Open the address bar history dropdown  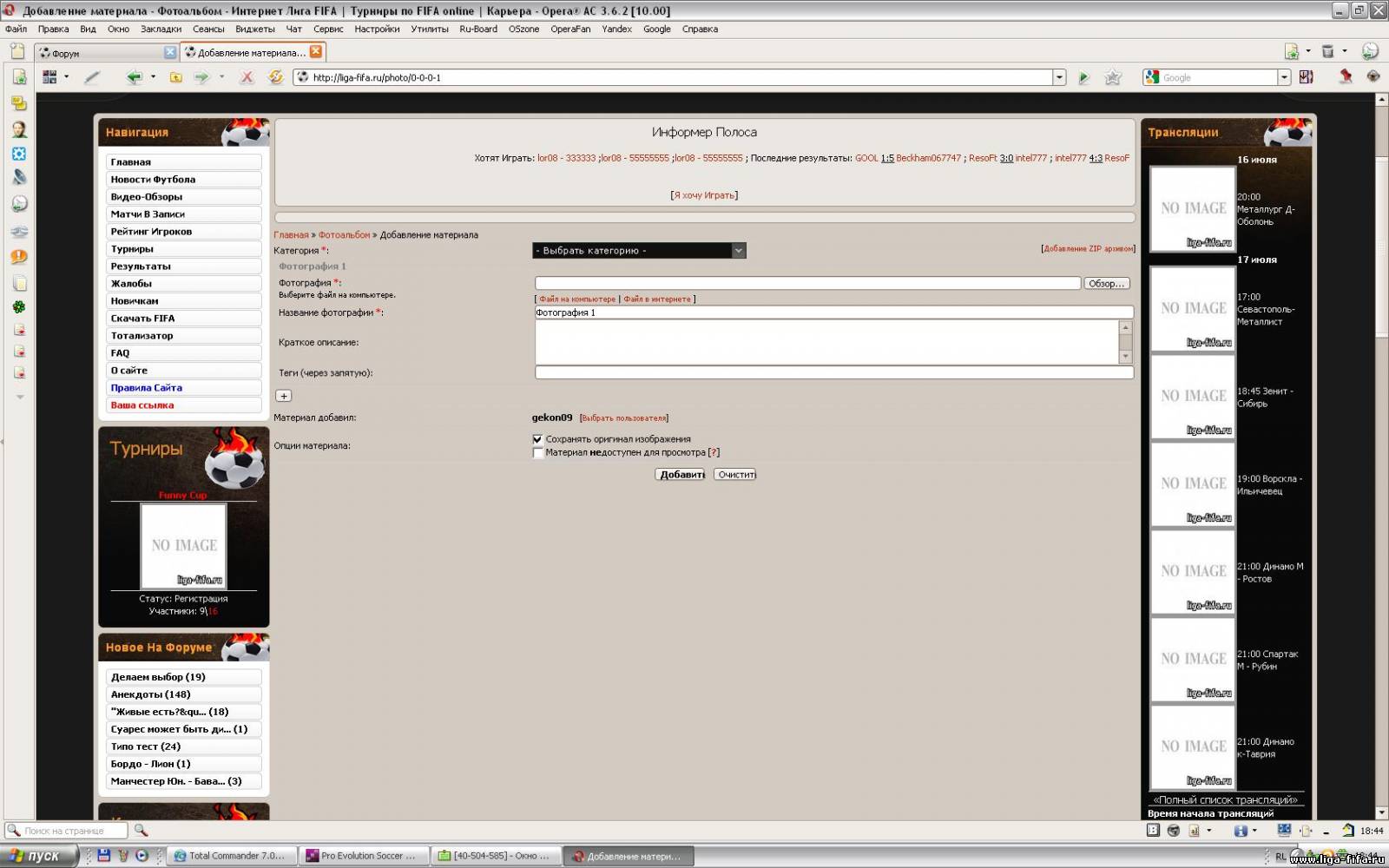1059,77
